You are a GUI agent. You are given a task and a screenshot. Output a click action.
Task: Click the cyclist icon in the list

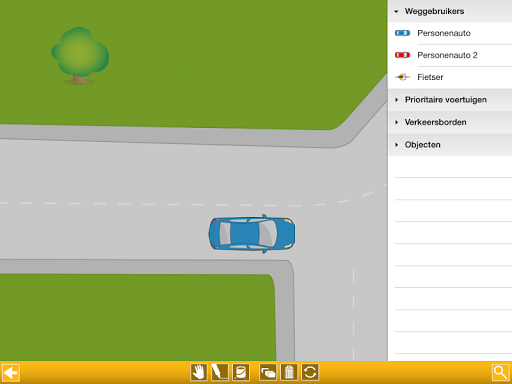(x=402, y=77)
